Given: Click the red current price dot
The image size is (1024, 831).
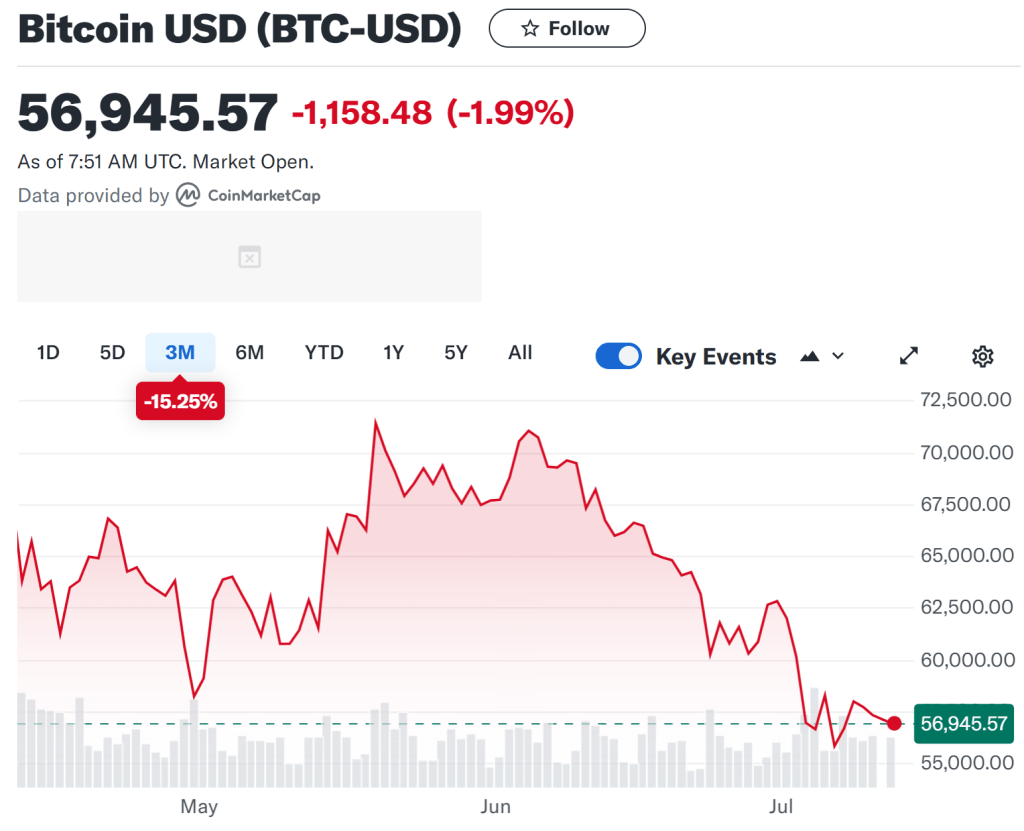Looking at the screenshot, I should [x=894, y=723].
